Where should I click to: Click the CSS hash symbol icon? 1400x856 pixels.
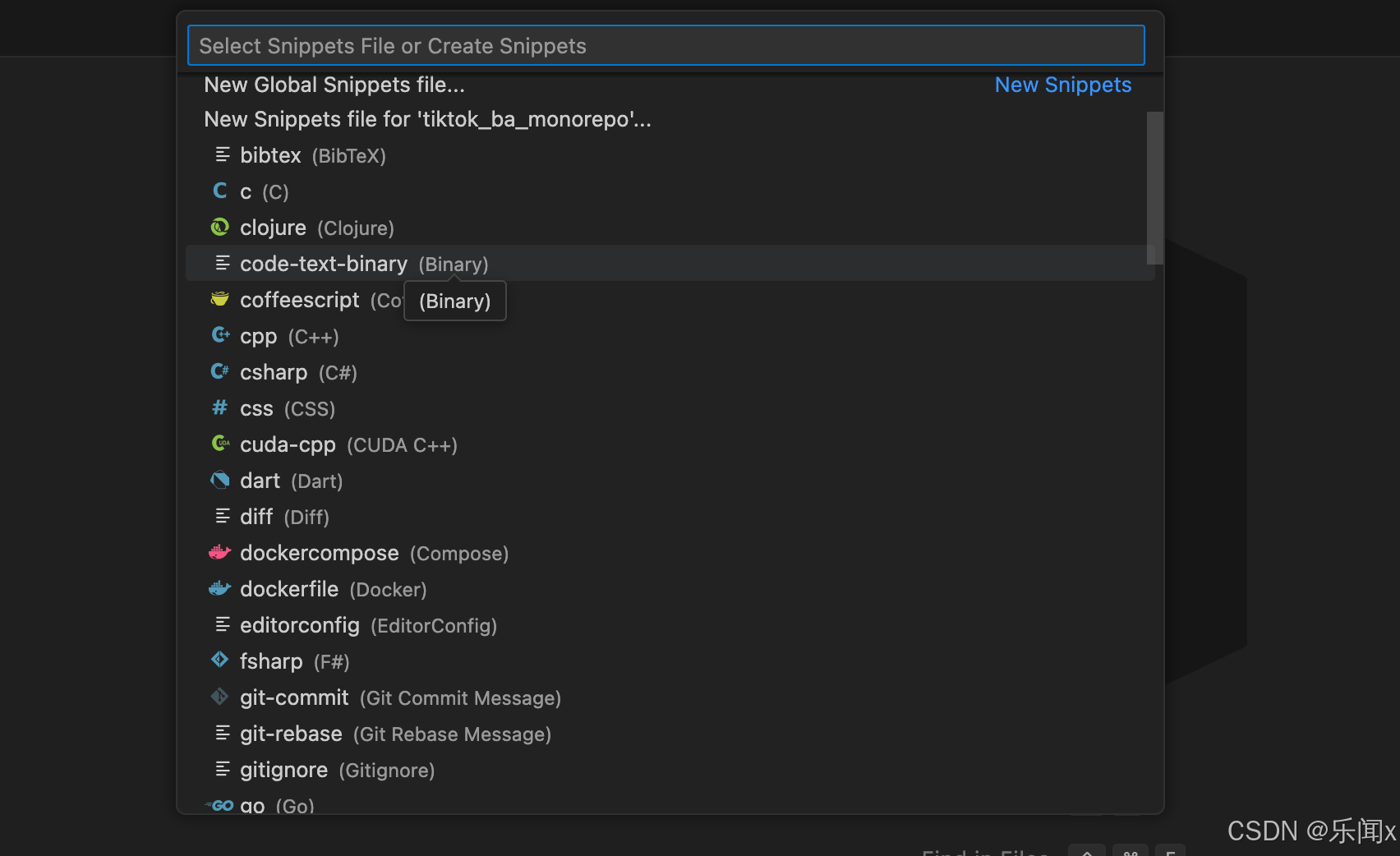(220, 407)
